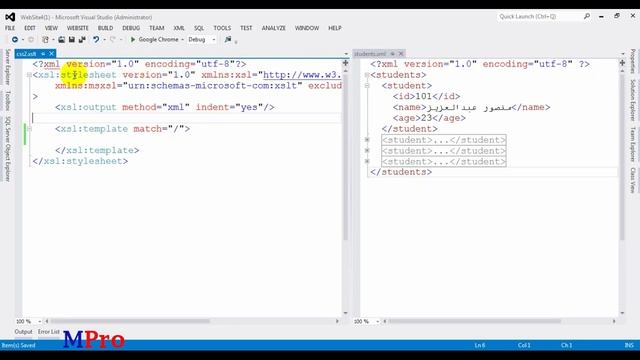Click the Find in Files toolbar icon
Image resolution: width=640 pixels, height=360 pixels.
[x=228, y=40]
